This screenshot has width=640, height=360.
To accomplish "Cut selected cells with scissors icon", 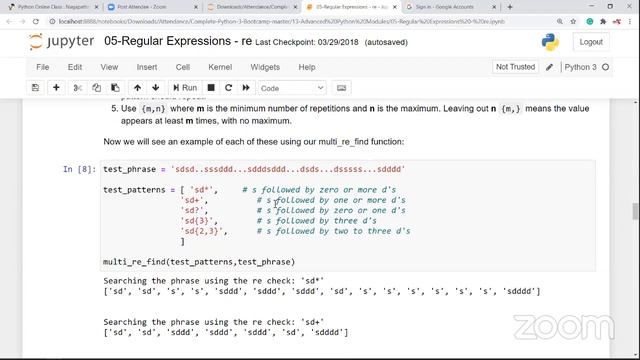I will pyautogui.click(x=78, y=88).
